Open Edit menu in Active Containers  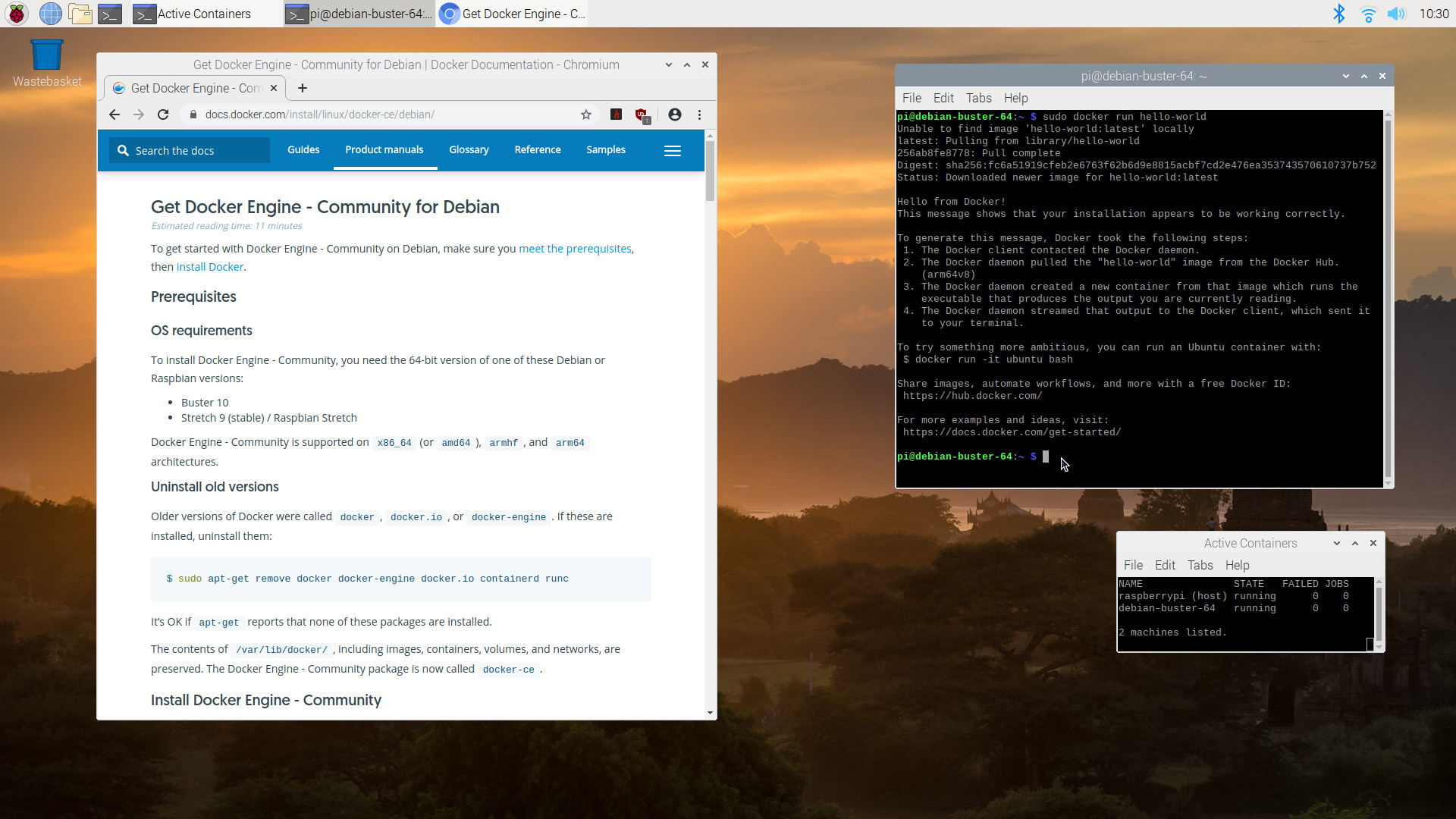[x=1164, y=565]
